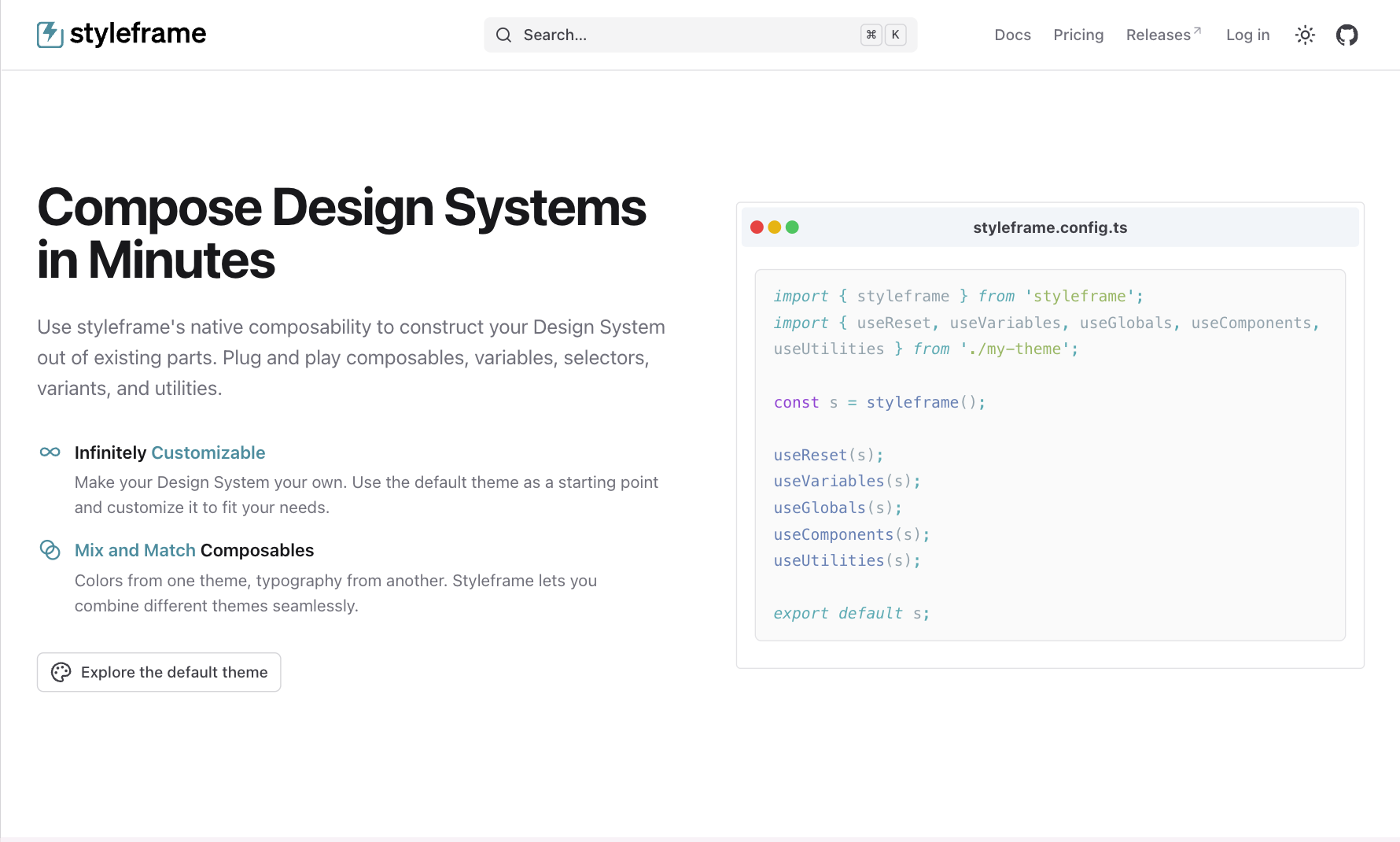Click the search magnifier icon
This screenshot has height=842, width=1400.
503,35
